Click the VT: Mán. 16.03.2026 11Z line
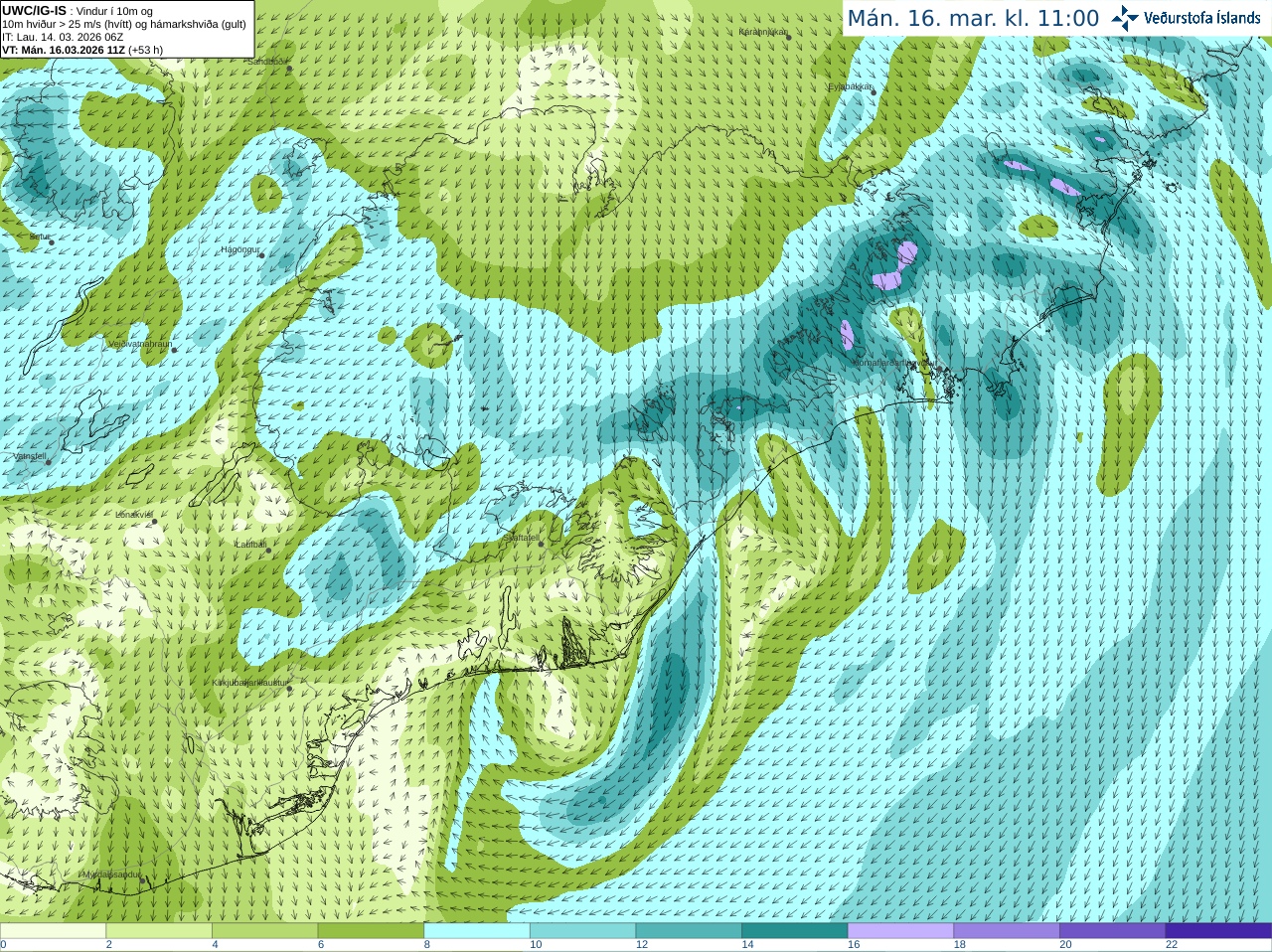The width and height of the screenshot is (1272, 952). point(82,50)
